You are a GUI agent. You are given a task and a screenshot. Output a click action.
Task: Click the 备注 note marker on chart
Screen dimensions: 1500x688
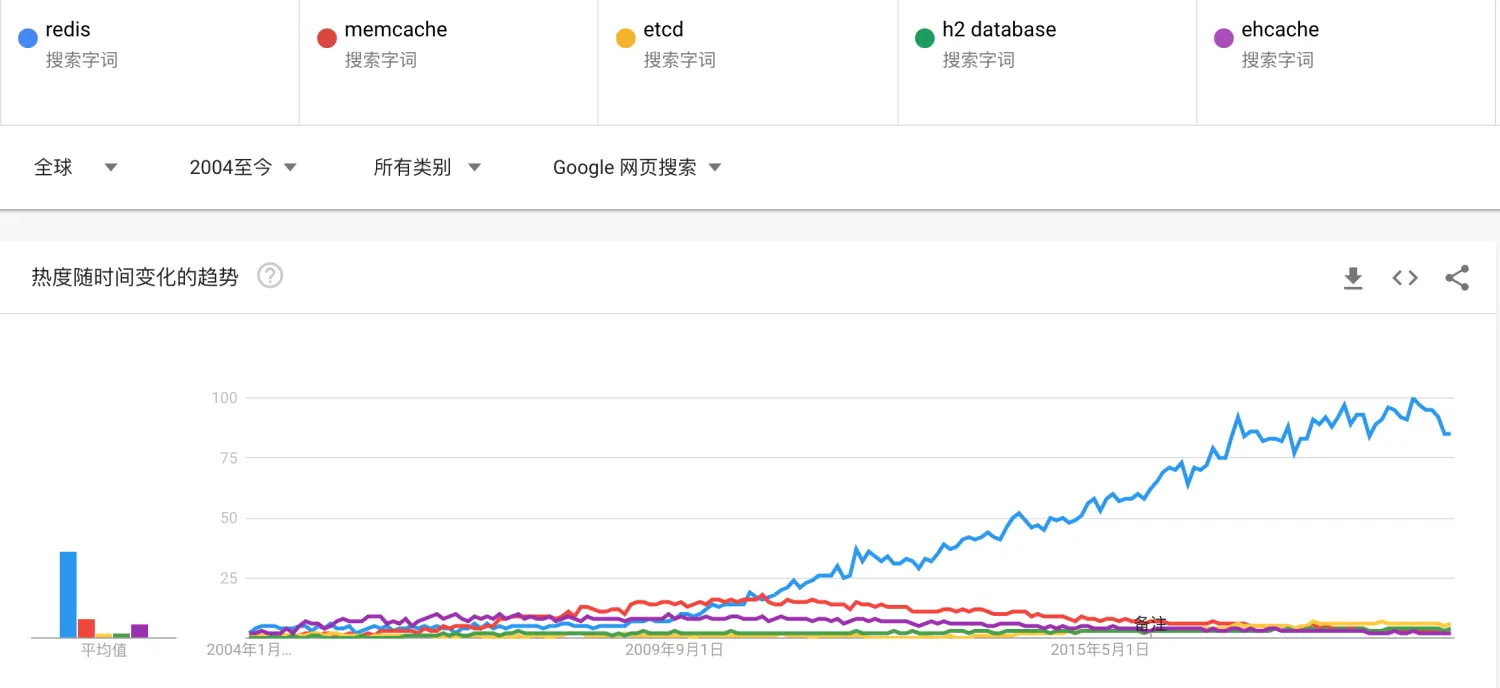tap(1151, 625)
